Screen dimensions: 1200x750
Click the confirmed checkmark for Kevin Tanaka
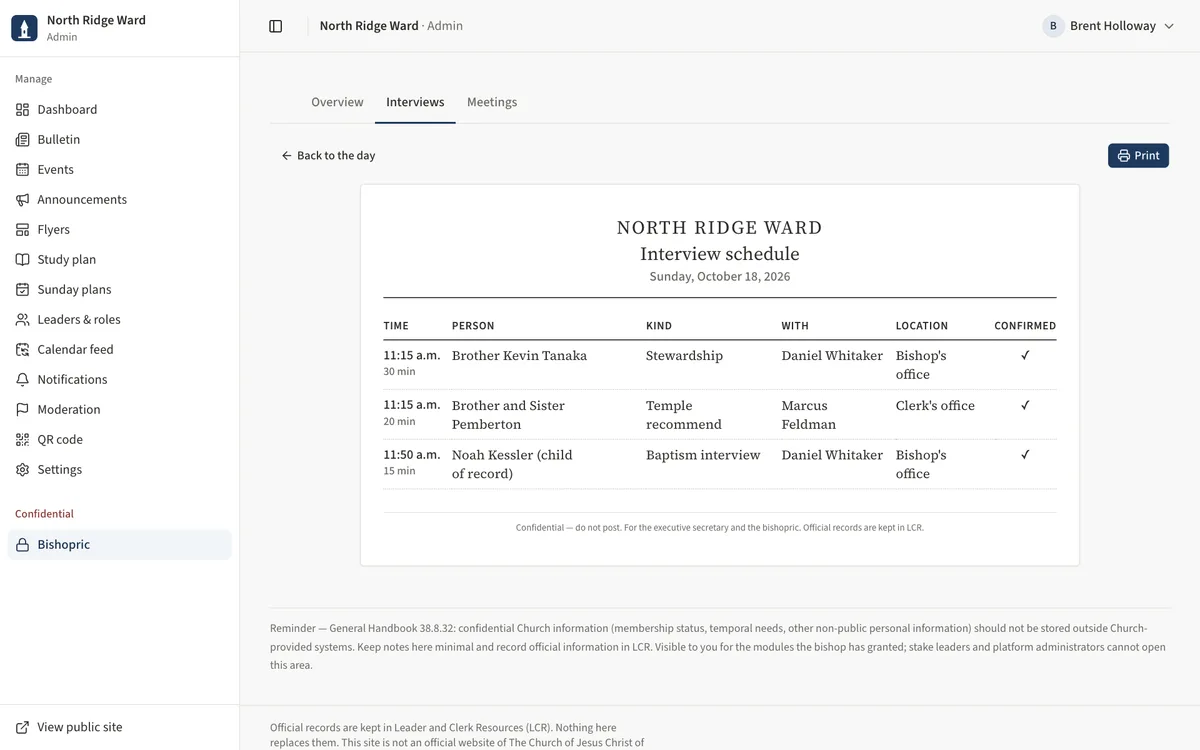[1025, 355]
